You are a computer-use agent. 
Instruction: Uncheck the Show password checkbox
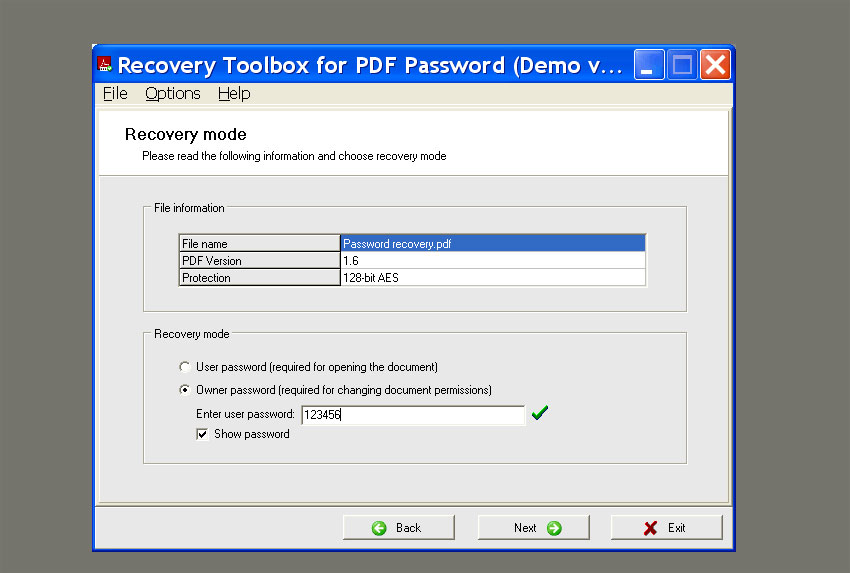202,434
